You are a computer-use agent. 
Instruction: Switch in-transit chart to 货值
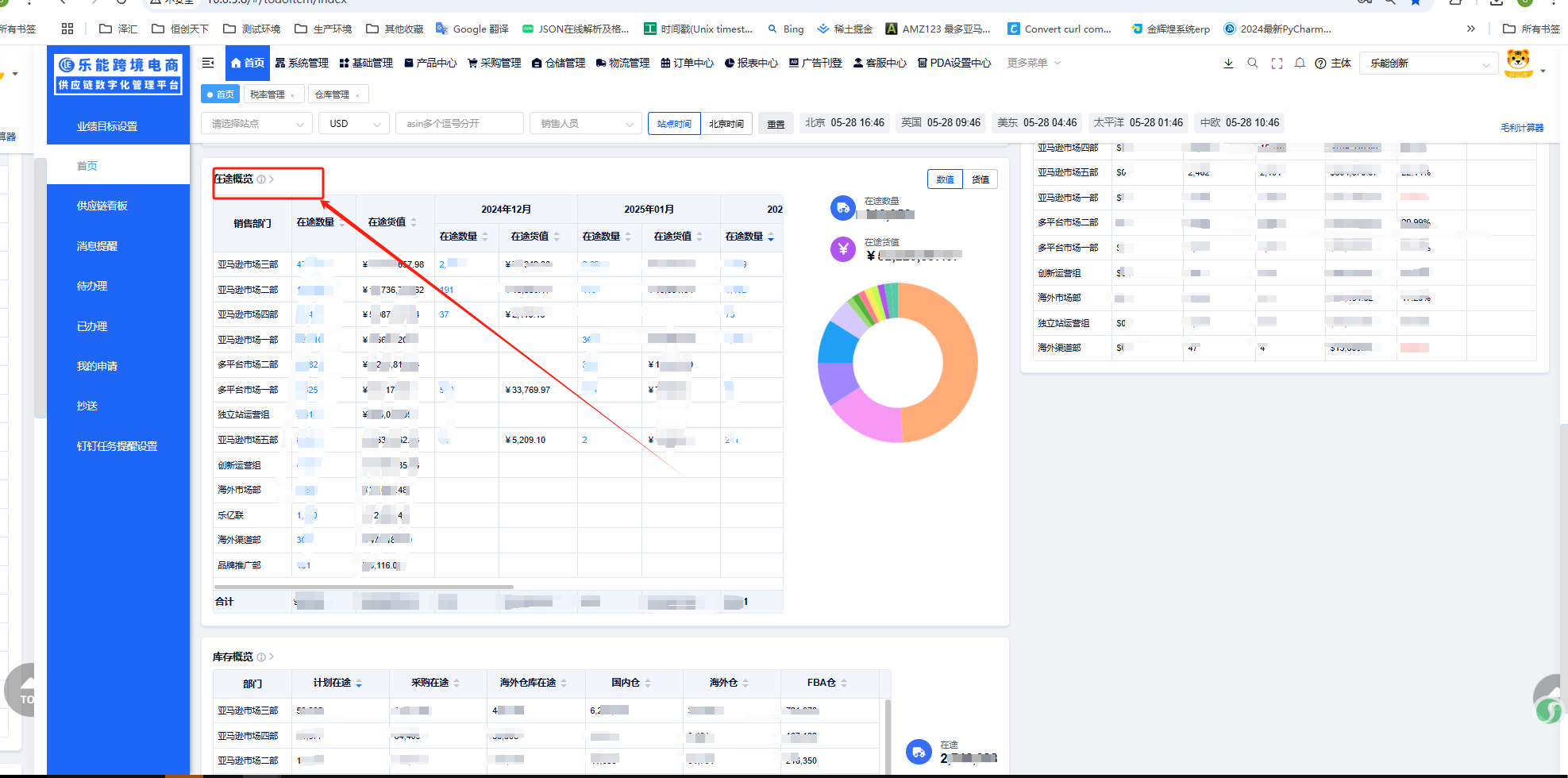tap(980, 179)
